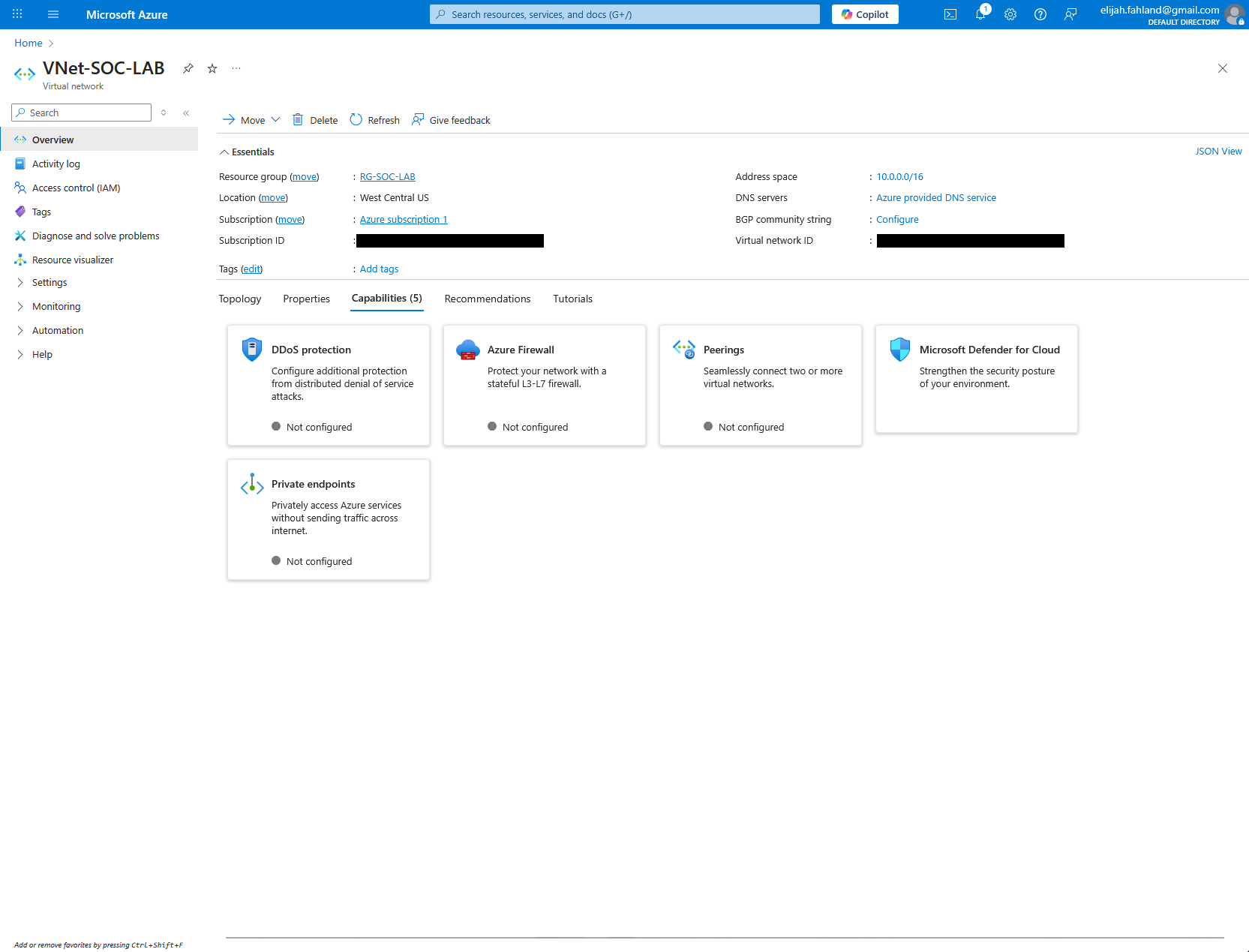Open the more options ellipsis next to title
1249x952 pixels.
coord(236,68)
